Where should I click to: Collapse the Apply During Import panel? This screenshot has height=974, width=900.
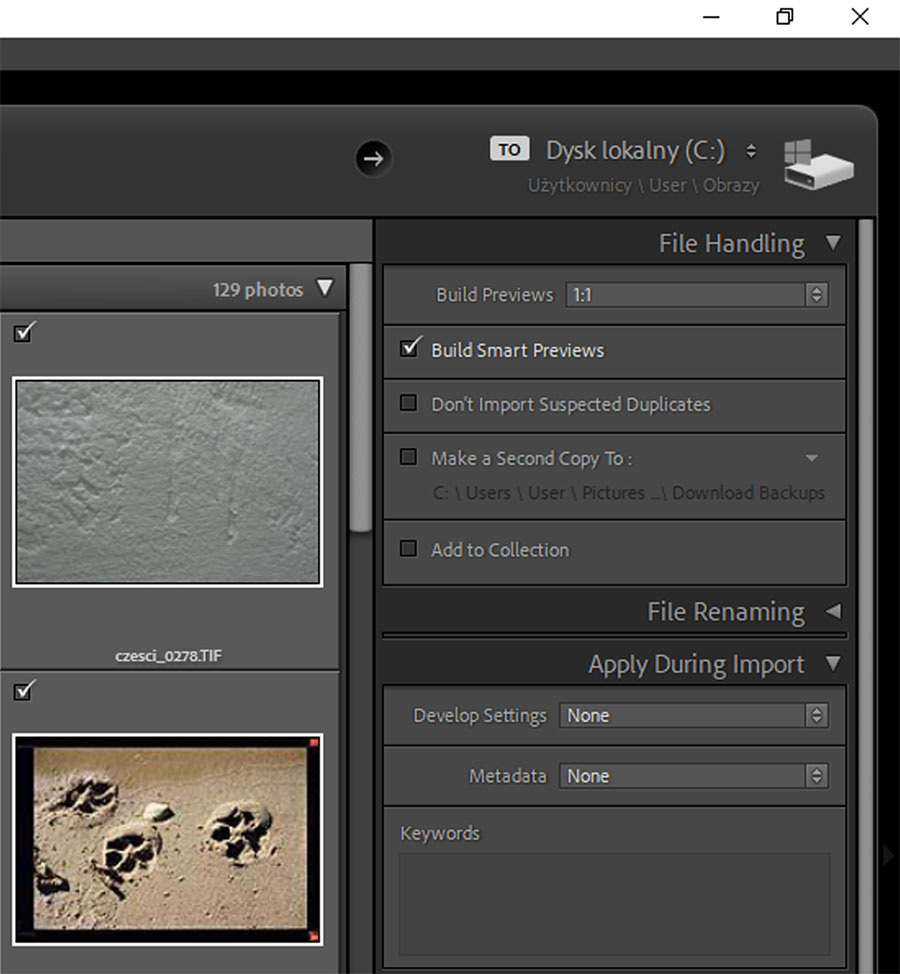point(833,664)
